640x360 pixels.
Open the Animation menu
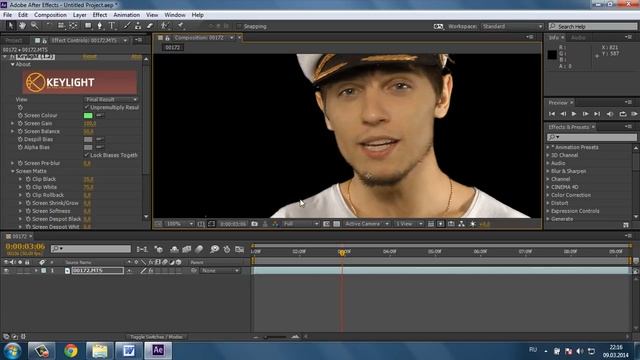tap(126, 15)
